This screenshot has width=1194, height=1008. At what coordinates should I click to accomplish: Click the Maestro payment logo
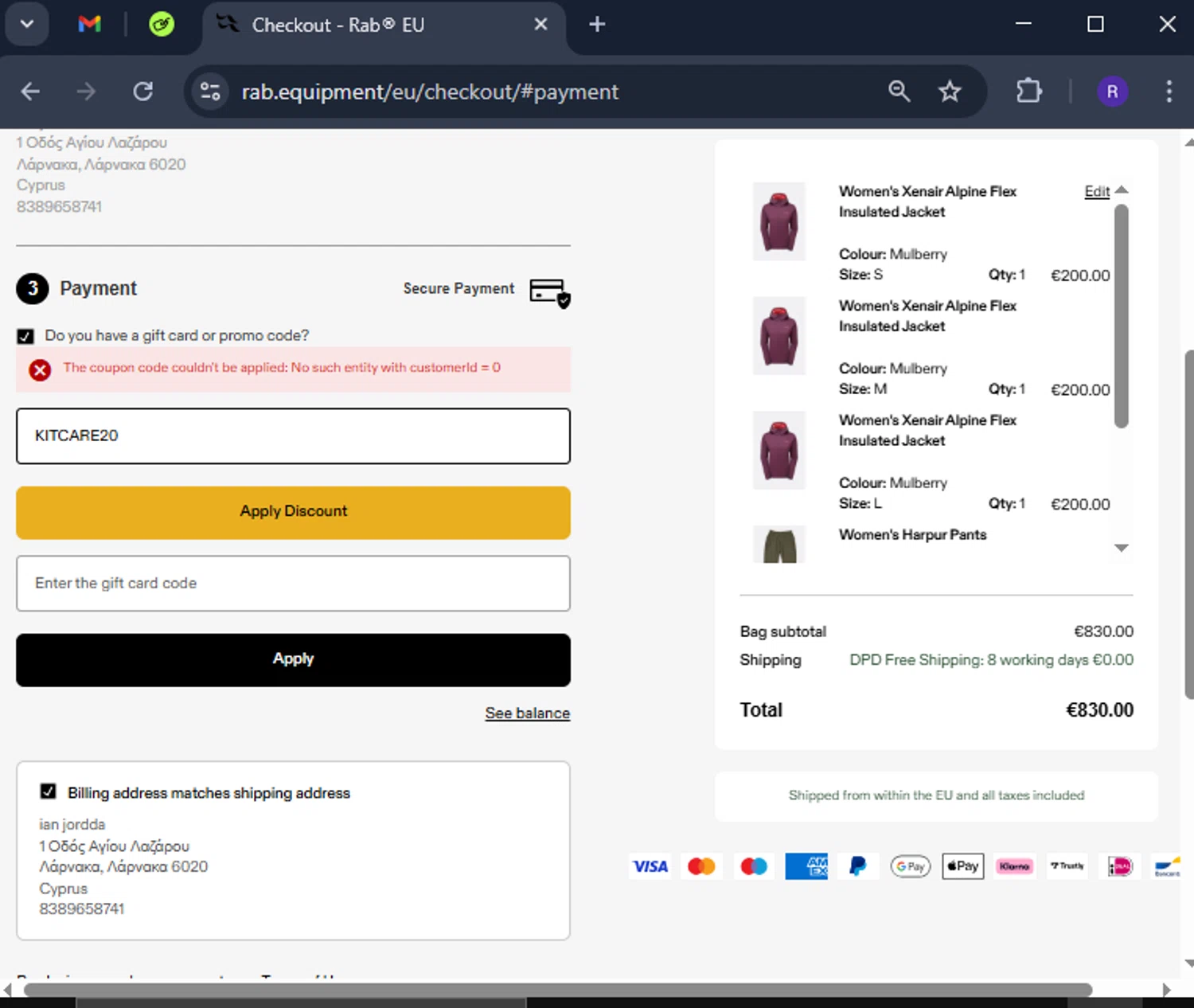point(754,866)
